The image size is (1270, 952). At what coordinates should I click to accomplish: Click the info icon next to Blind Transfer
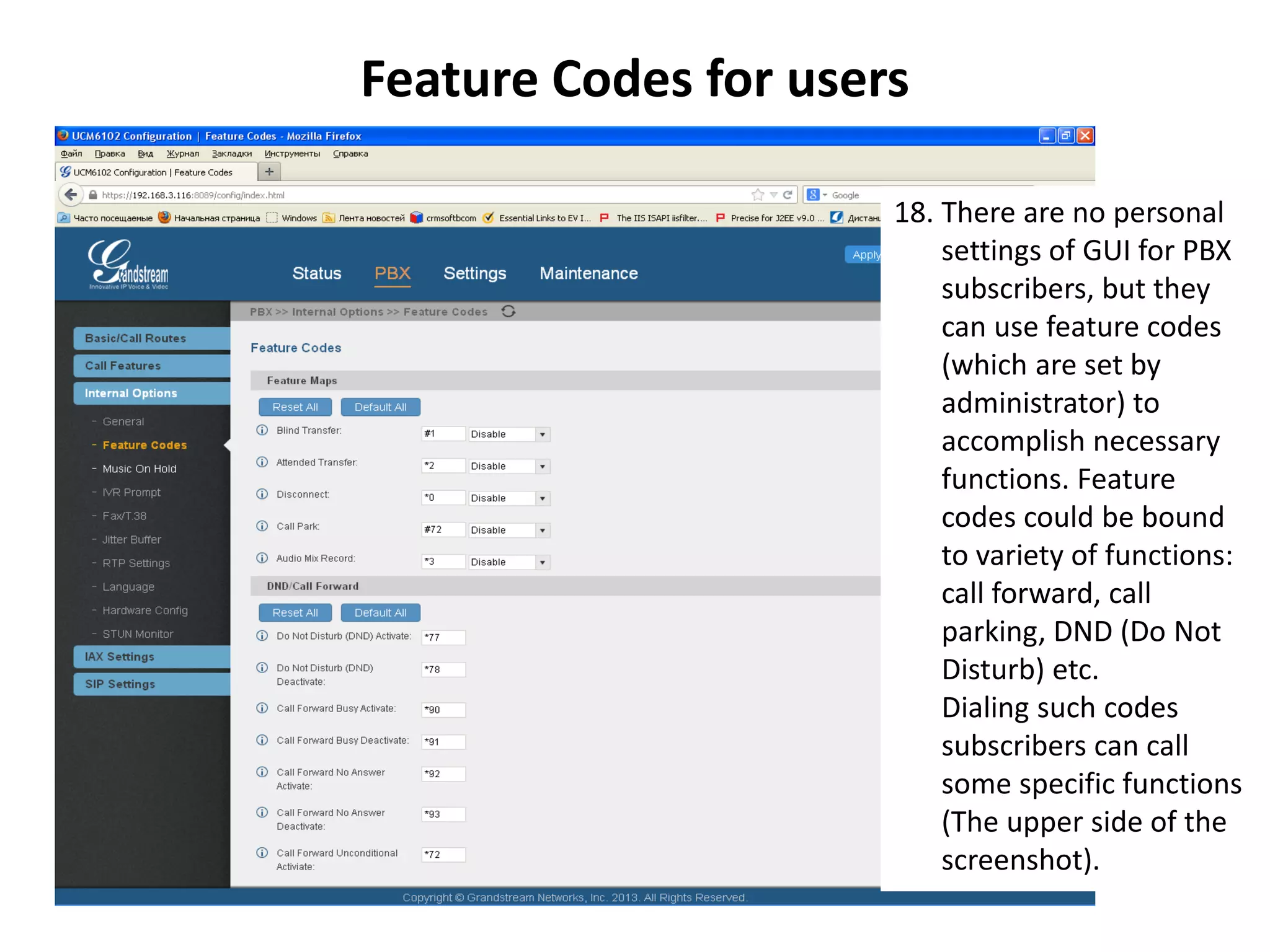click(262, 430)
